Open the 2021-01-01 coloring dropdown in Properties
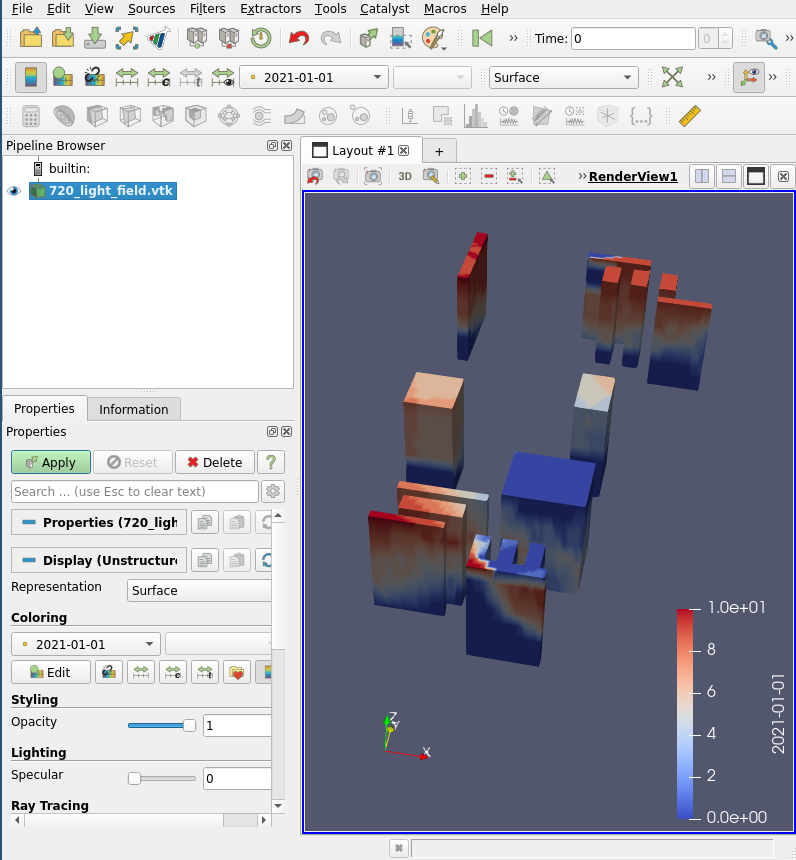The height and width of the screenshot is (860, 796). tap(85, 644)
